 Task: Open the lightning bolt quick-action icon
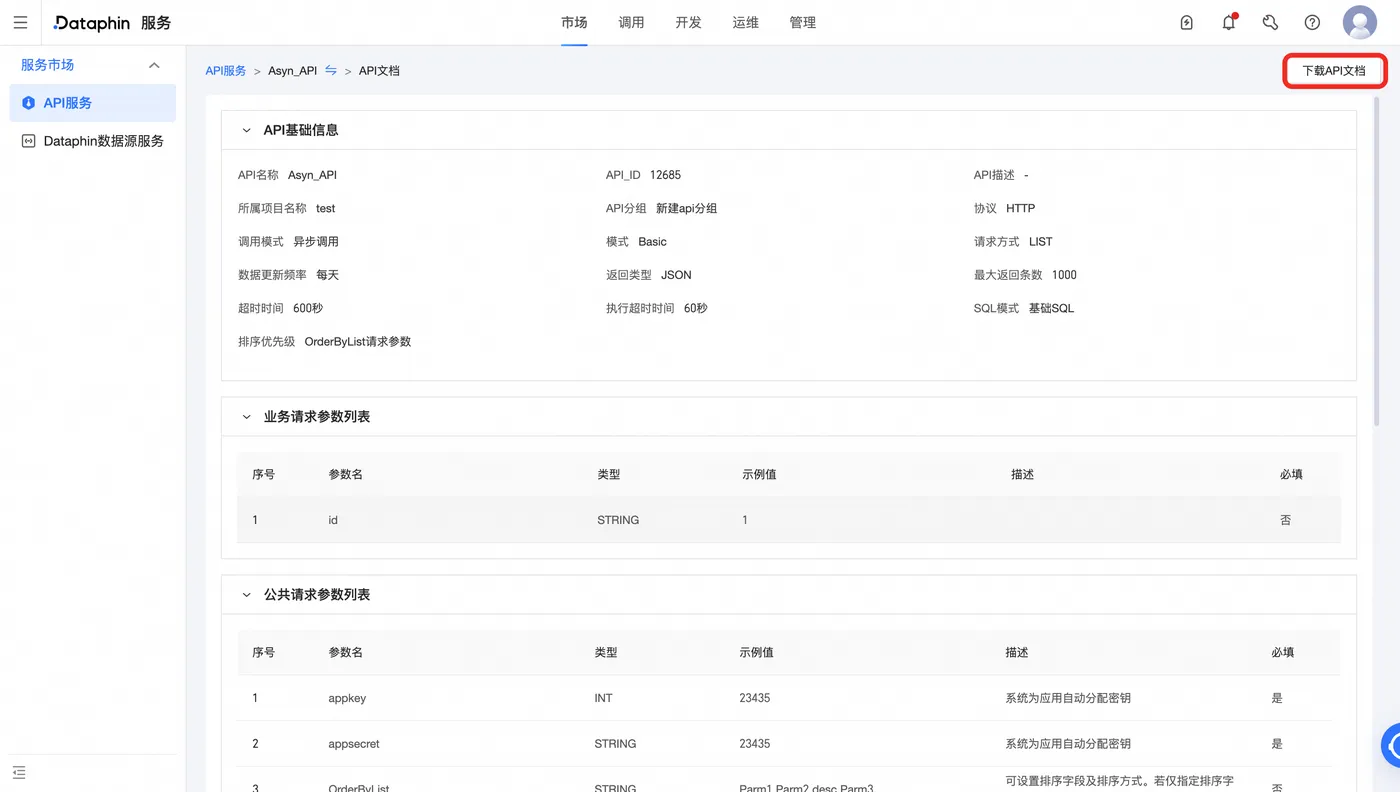point(1187,22)
